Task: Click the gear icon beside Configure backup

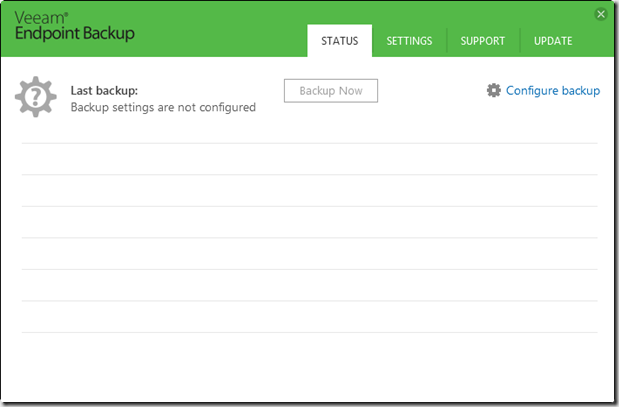Action: click(493, 90)
